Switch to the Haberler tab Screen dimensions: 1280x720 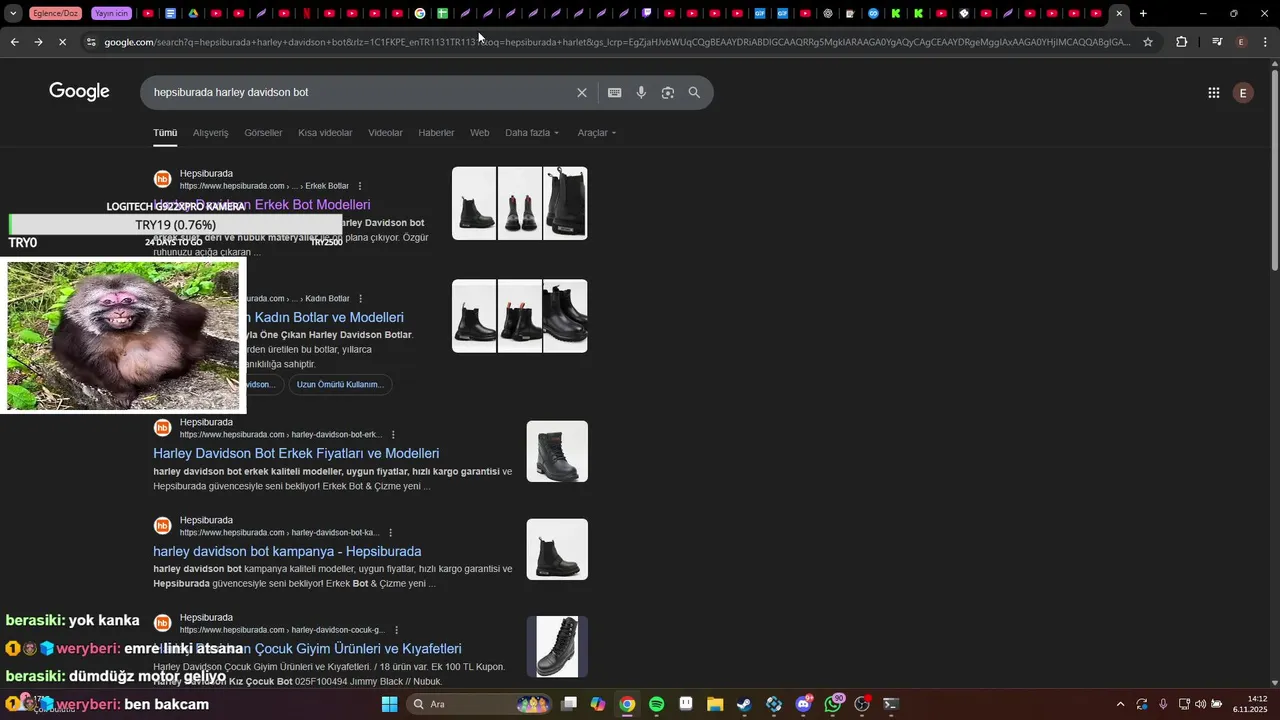coord(436,133)
